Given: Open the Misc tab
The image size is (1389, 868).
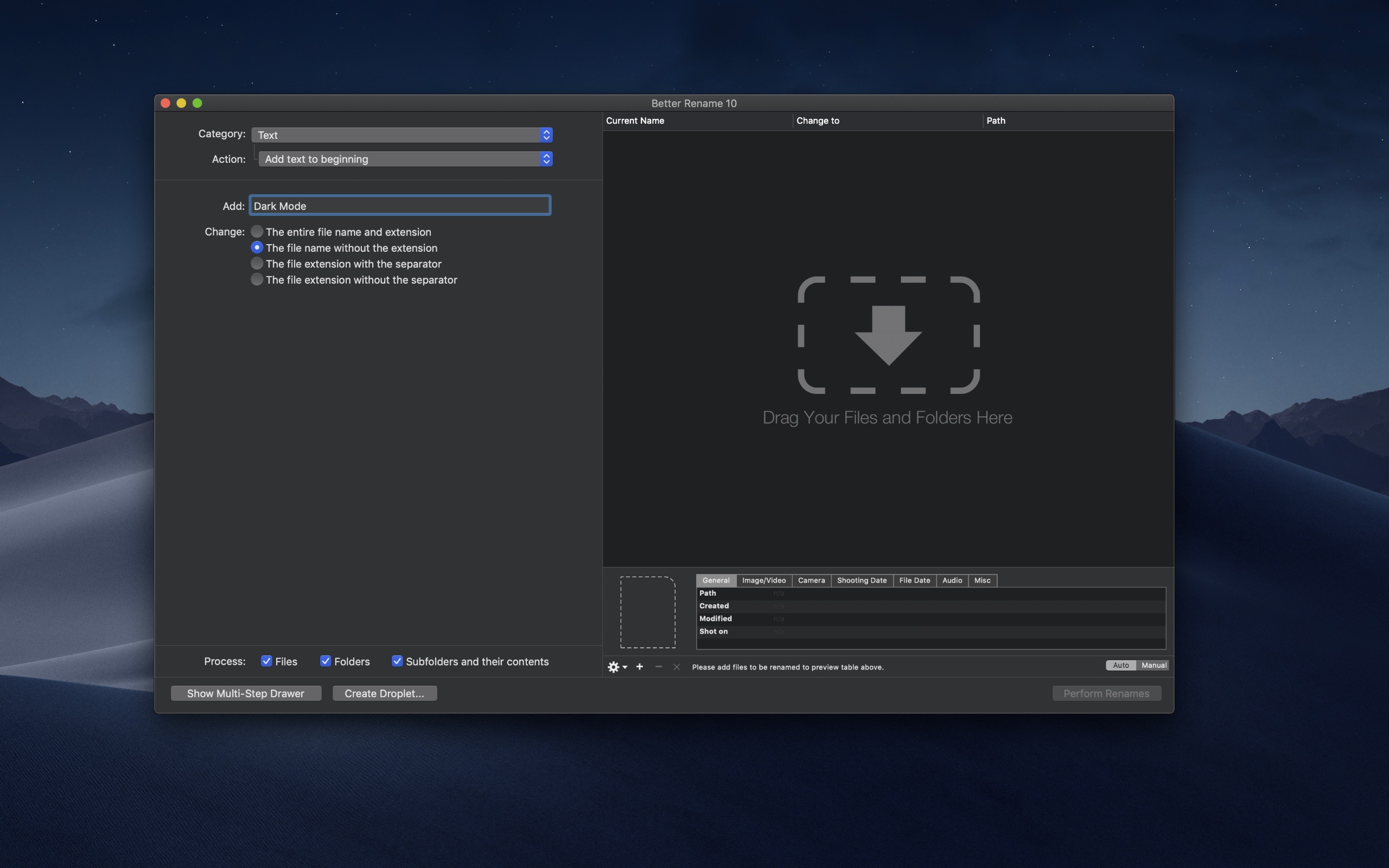Looking at the screenshot, I should click(982, 580).
